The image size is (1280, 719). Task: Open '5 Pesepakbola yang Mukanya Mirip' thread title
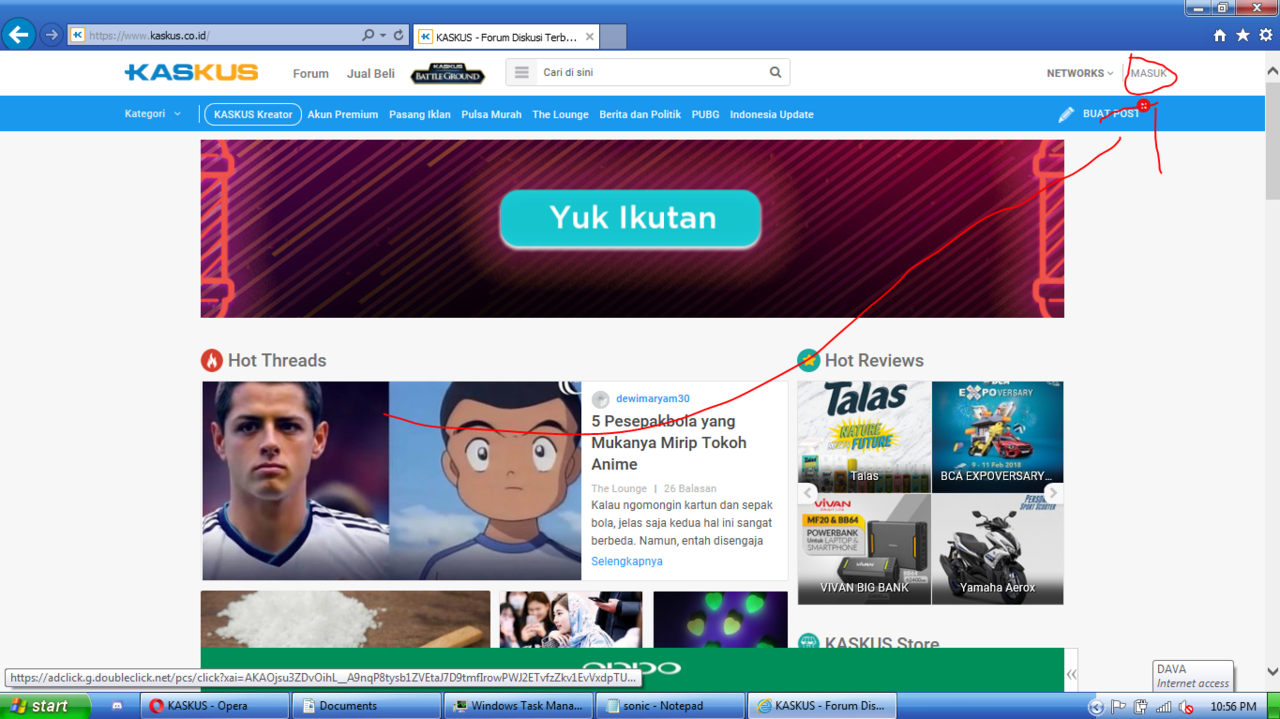(669, 442)
